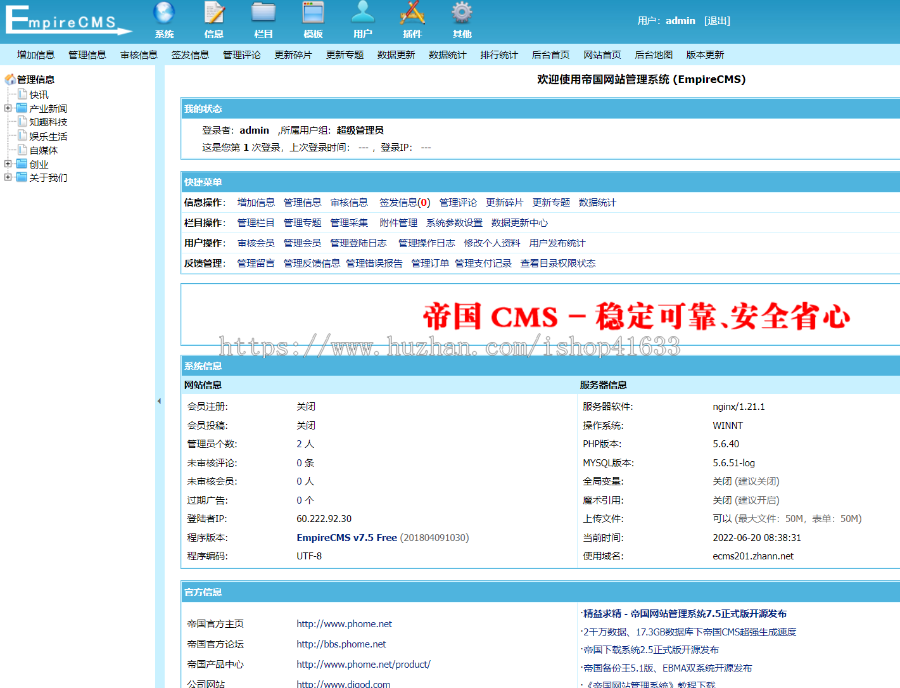The image size is (900, 688).
Task: Go to 后台首页 in the menu bar
Action: pos(550,55)
